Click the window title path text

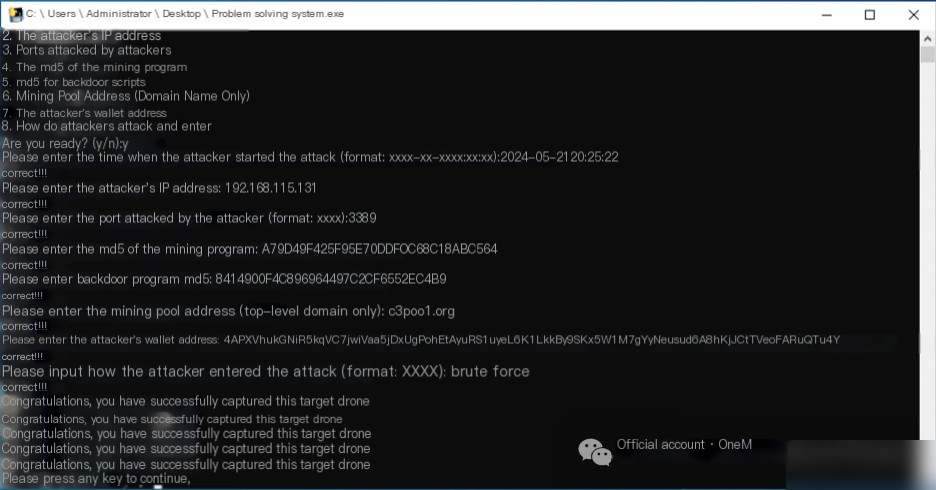pyautogui.click(x=185, y=14)
